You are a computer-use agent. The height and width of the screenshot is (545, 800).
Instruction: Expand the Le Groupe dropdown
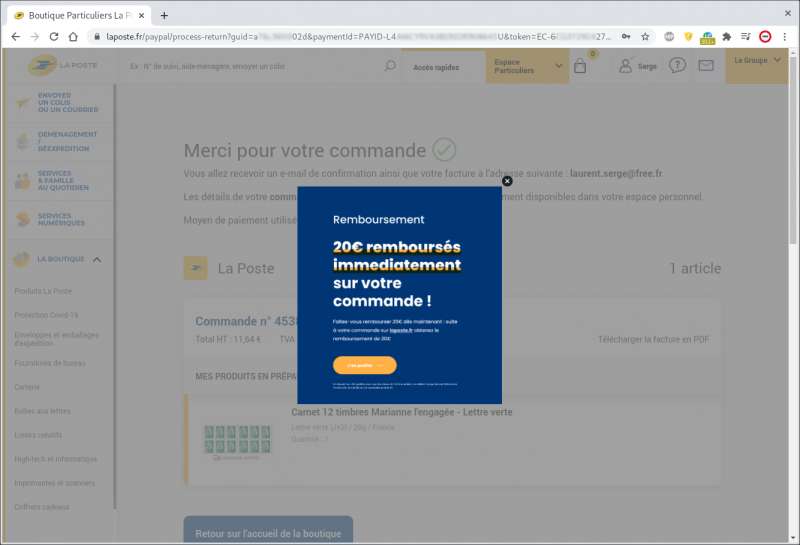point(757,65)
